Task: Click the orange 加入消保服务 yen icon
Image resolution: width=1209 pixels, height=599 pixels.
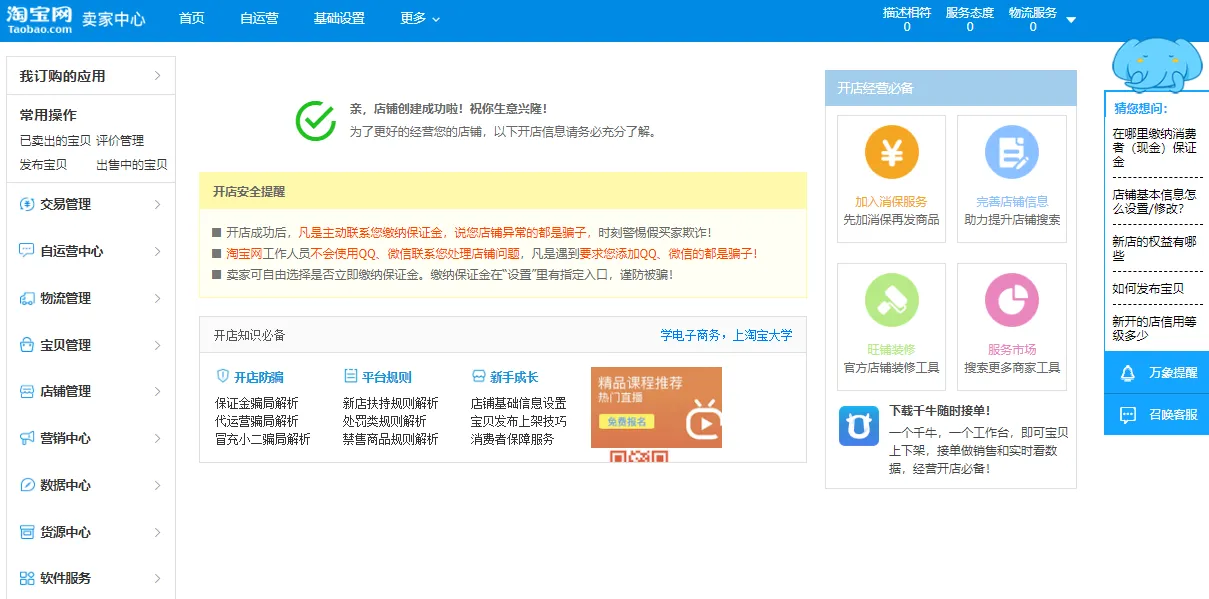Action: pyautogui.click(x=891, y=153)
